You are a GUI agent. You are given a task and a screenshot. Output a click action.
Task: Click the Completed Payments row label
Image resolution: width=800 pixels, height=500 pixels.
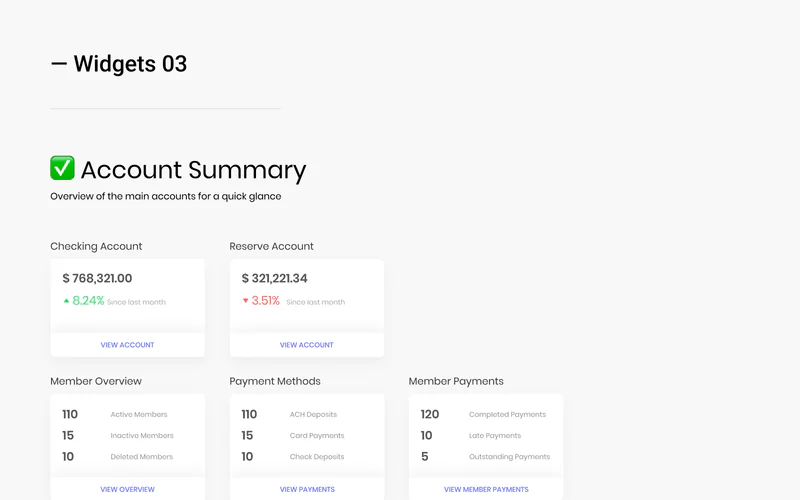click(x=508, y=414)
